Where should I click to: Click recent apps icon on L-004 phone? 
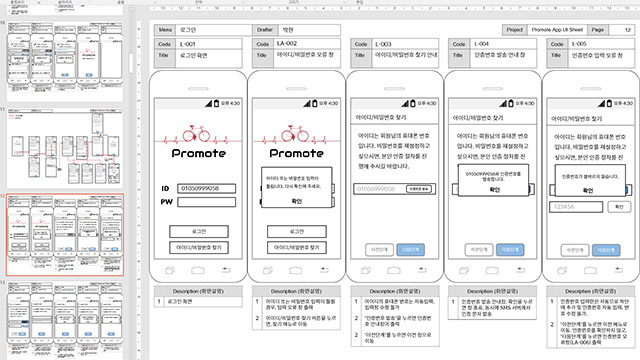(464, 270)
